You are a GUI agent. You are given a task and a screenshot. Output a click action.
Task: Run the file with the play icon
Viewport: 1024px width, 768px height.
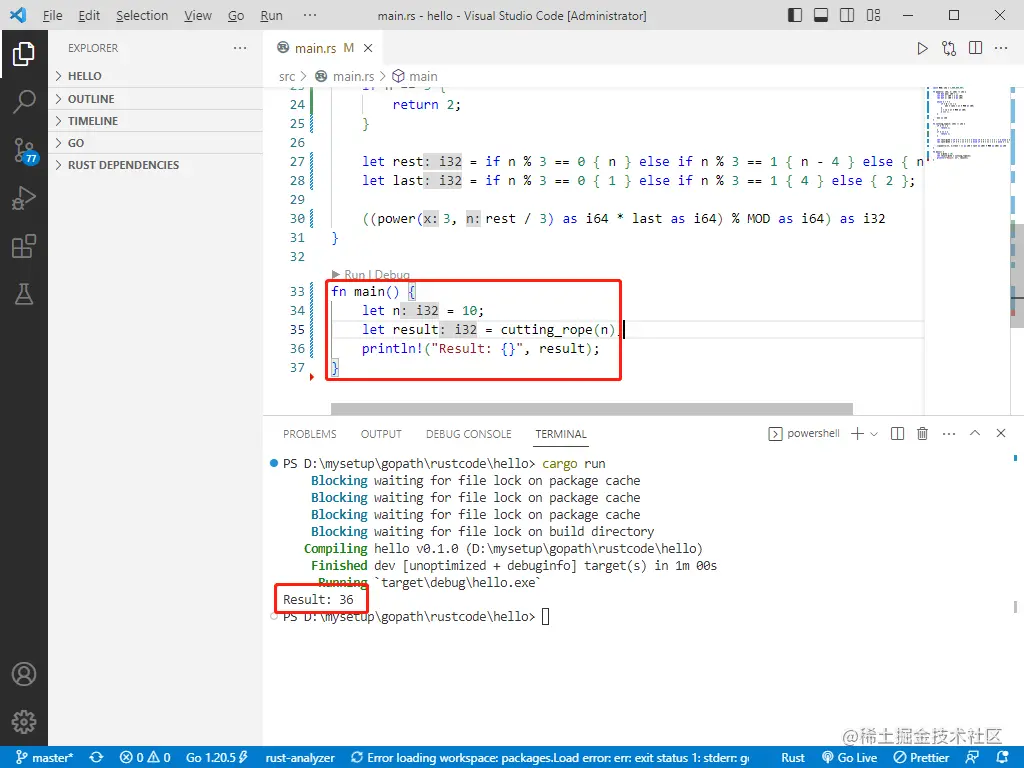(922, 48)
